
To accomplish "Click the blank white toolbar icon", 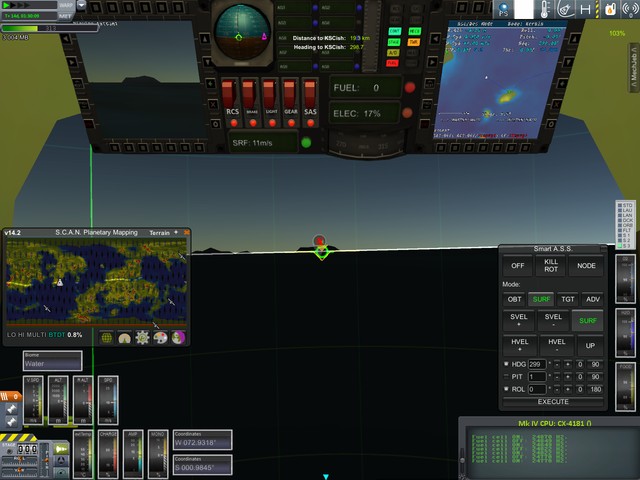I will pos(524,9).
